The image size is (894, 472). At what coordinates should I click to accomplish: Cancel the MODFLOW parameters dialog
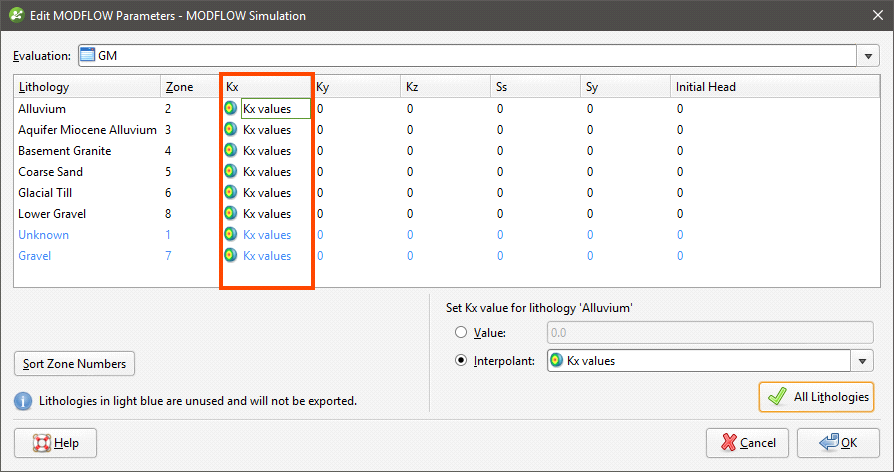coord(747,443)
